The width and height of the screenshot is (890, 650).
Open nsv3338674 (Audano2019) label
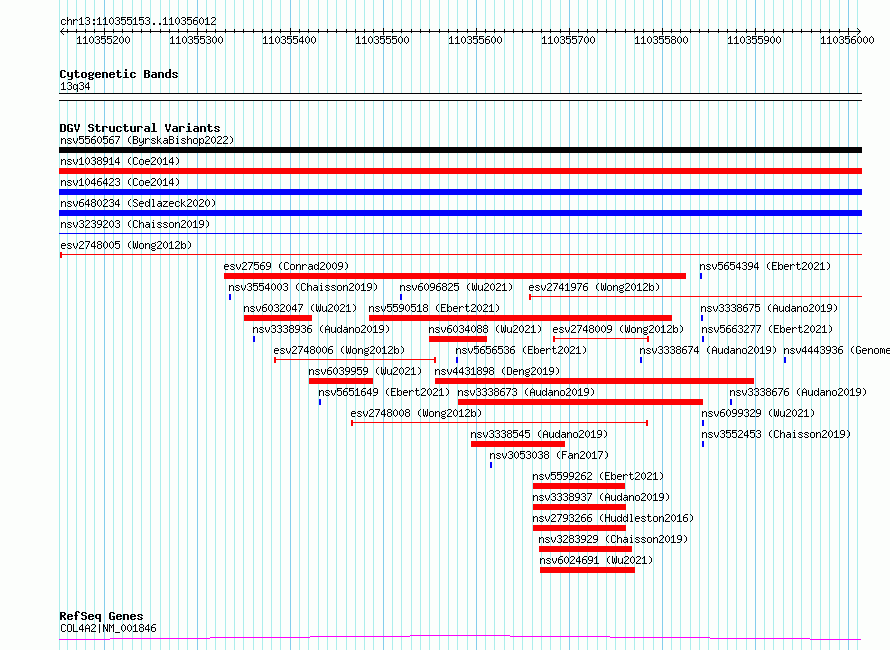(708, 350)
